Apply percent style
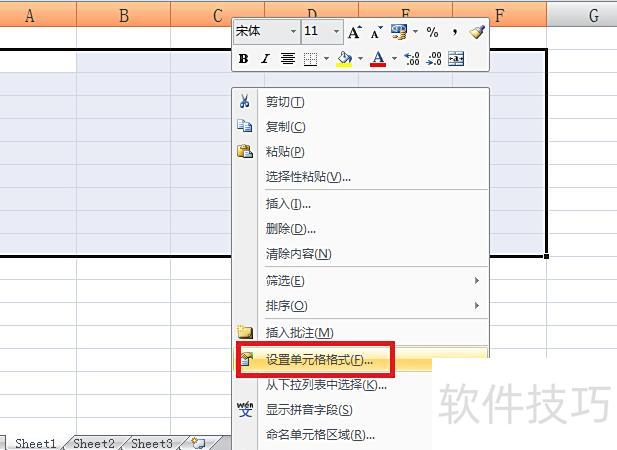Screen dimensions: 617x450 point(432,32)
